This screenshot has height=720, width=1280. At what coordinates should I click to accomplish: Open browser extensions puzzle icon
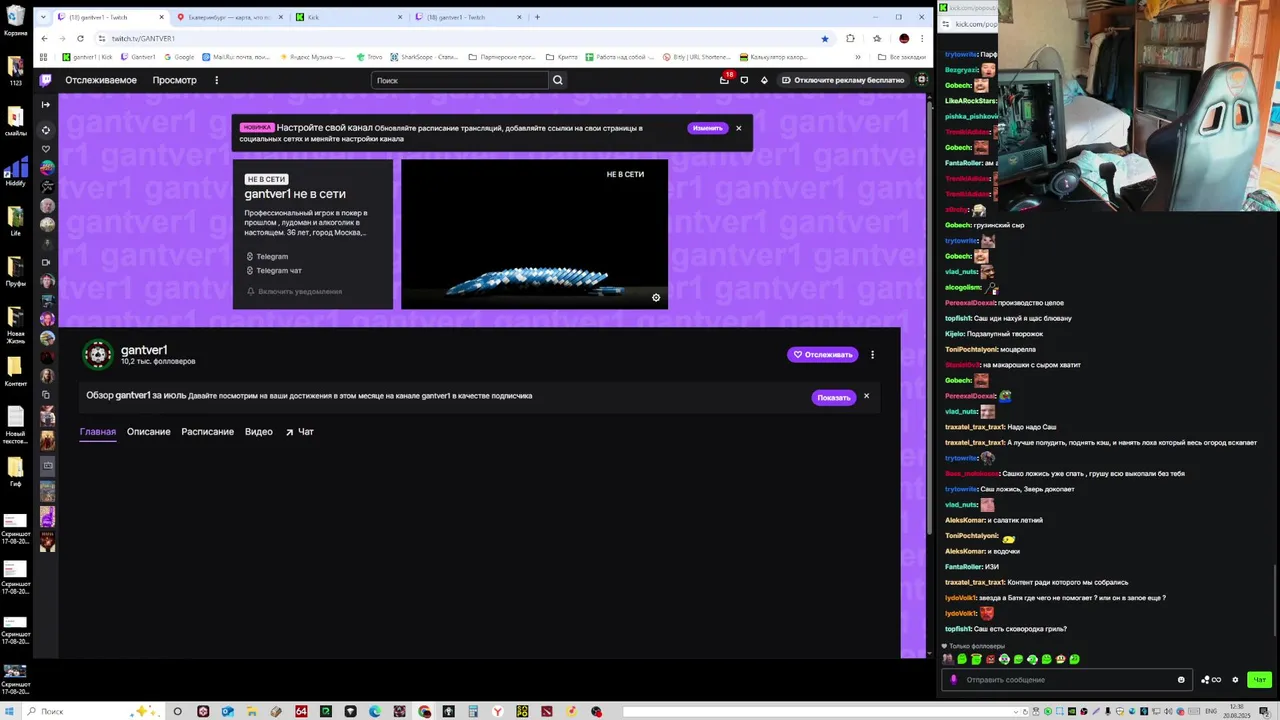850,38
